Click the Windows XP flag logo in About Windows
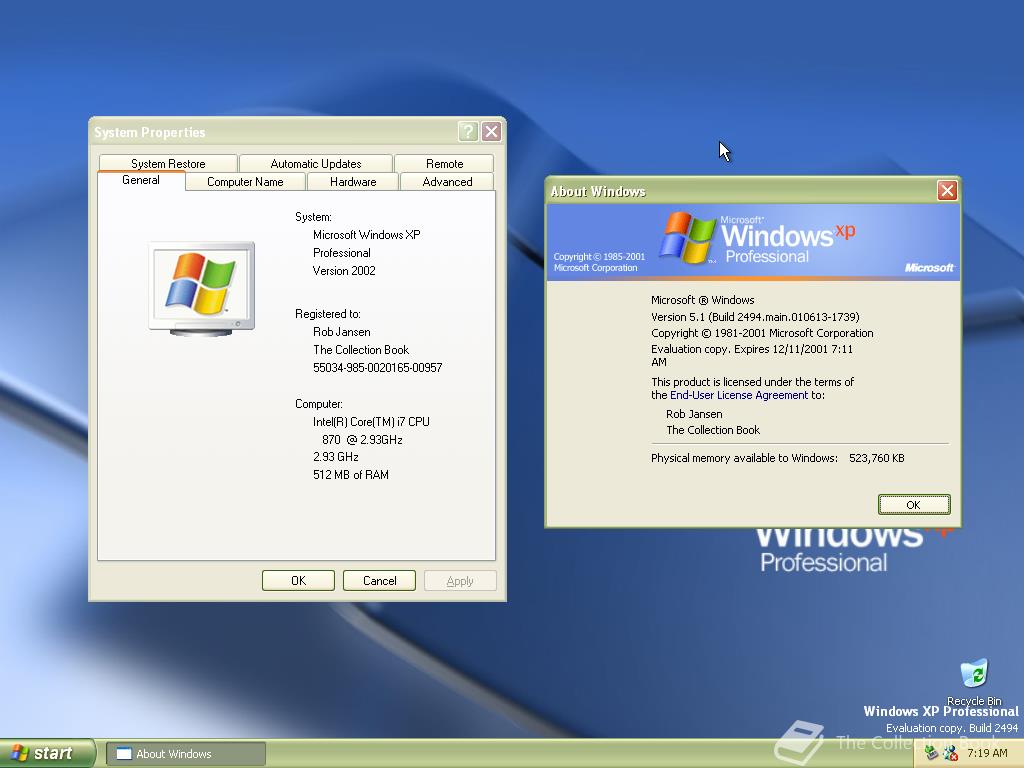 click(686, 237)
